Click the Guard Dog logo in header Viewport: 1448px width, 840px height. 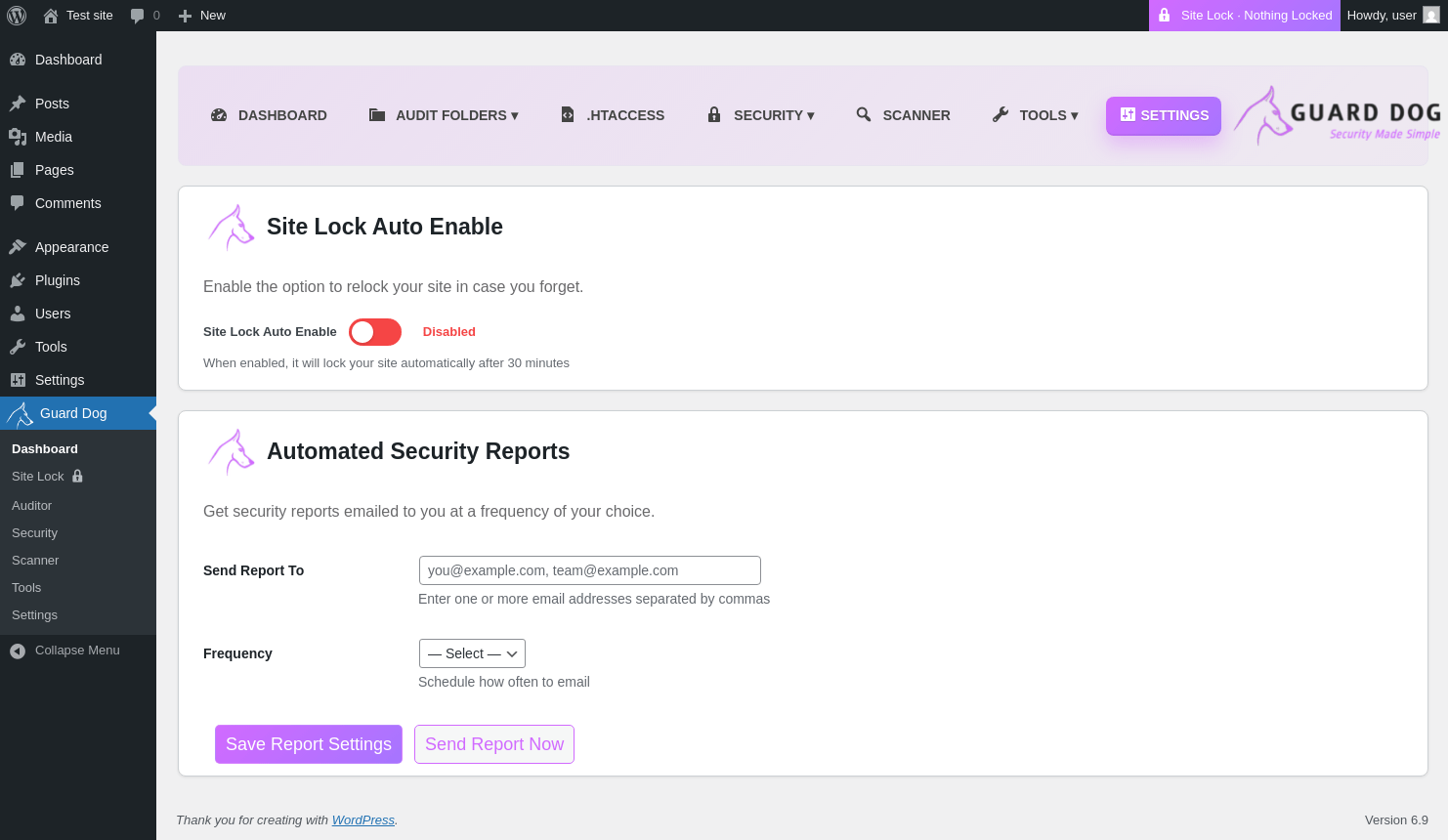coord(1337,116)
